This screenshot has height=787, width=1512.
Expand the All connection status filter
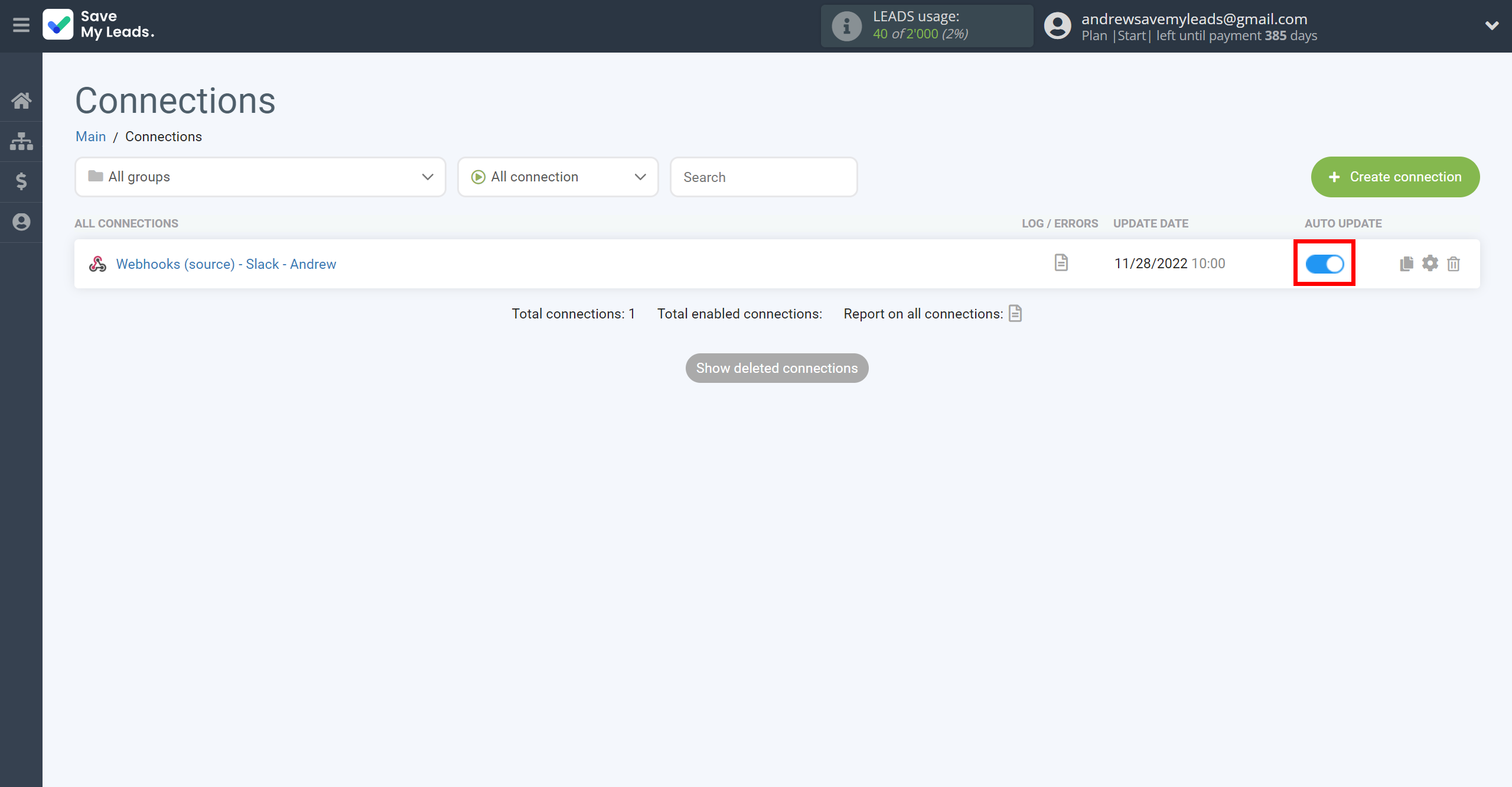pos(557,177)
